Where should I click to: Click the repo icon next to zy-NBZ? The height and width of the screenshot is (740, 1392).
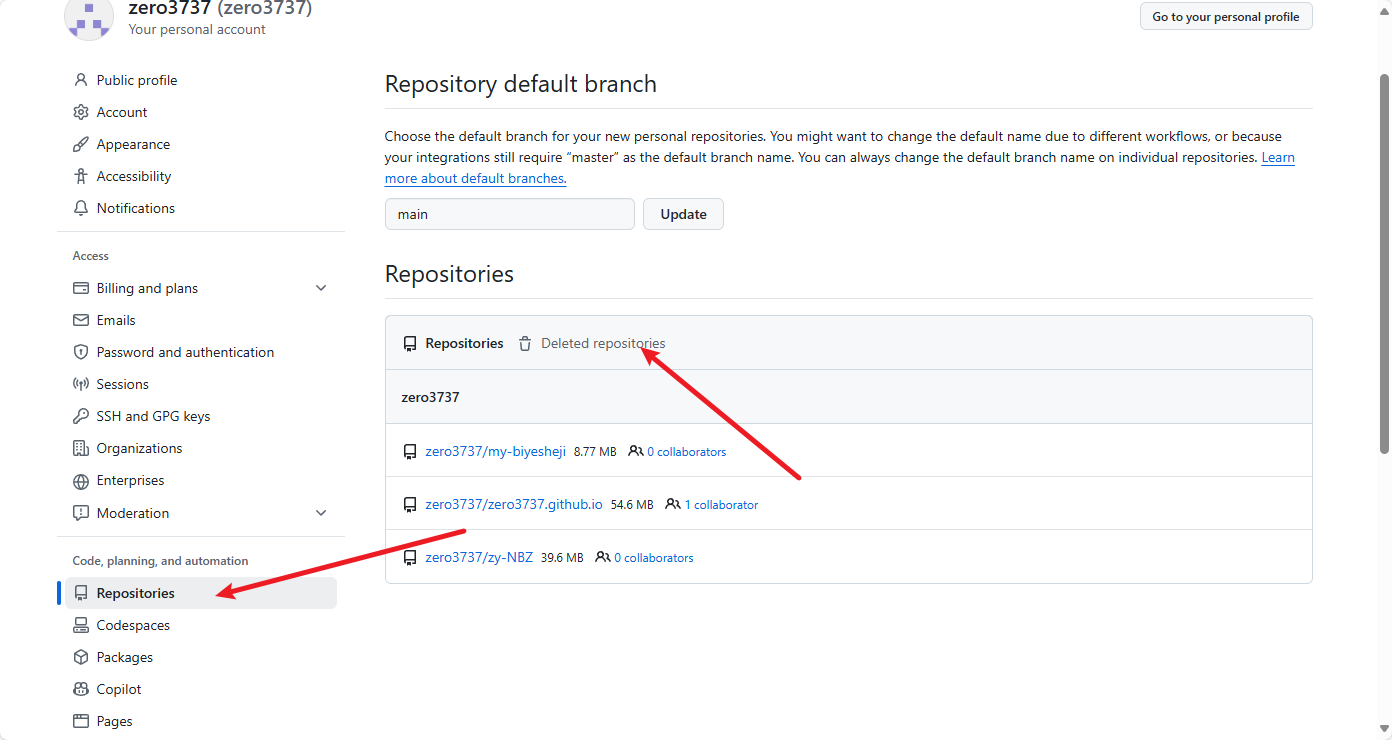point(410,558)
